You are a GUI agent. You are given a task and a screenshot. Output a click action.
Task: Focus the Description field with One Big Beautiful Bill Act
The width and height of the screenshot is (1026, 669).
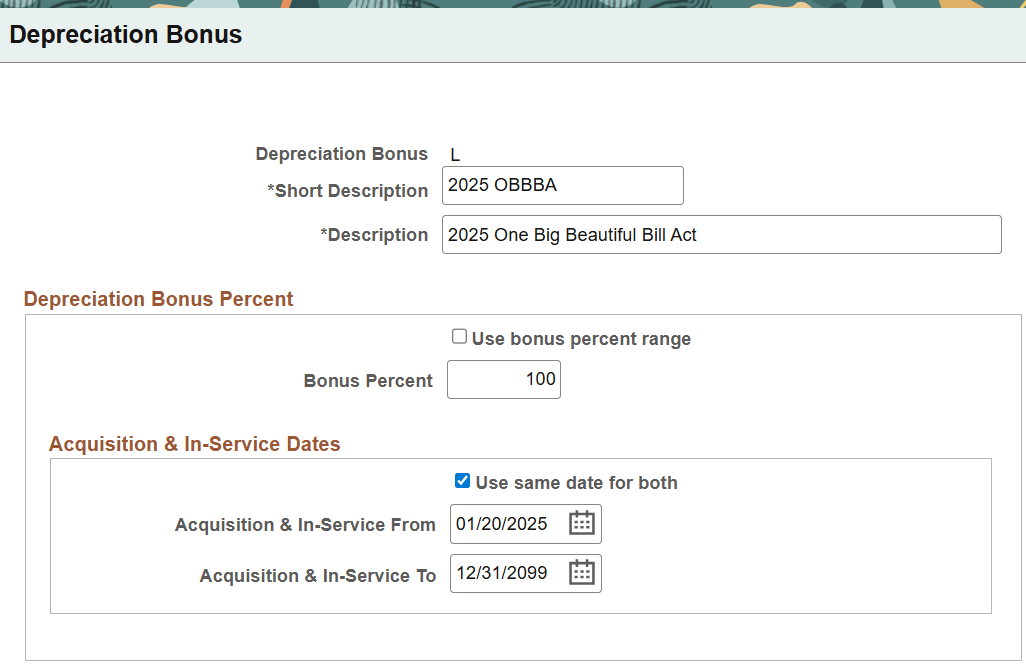click(720, 235)
